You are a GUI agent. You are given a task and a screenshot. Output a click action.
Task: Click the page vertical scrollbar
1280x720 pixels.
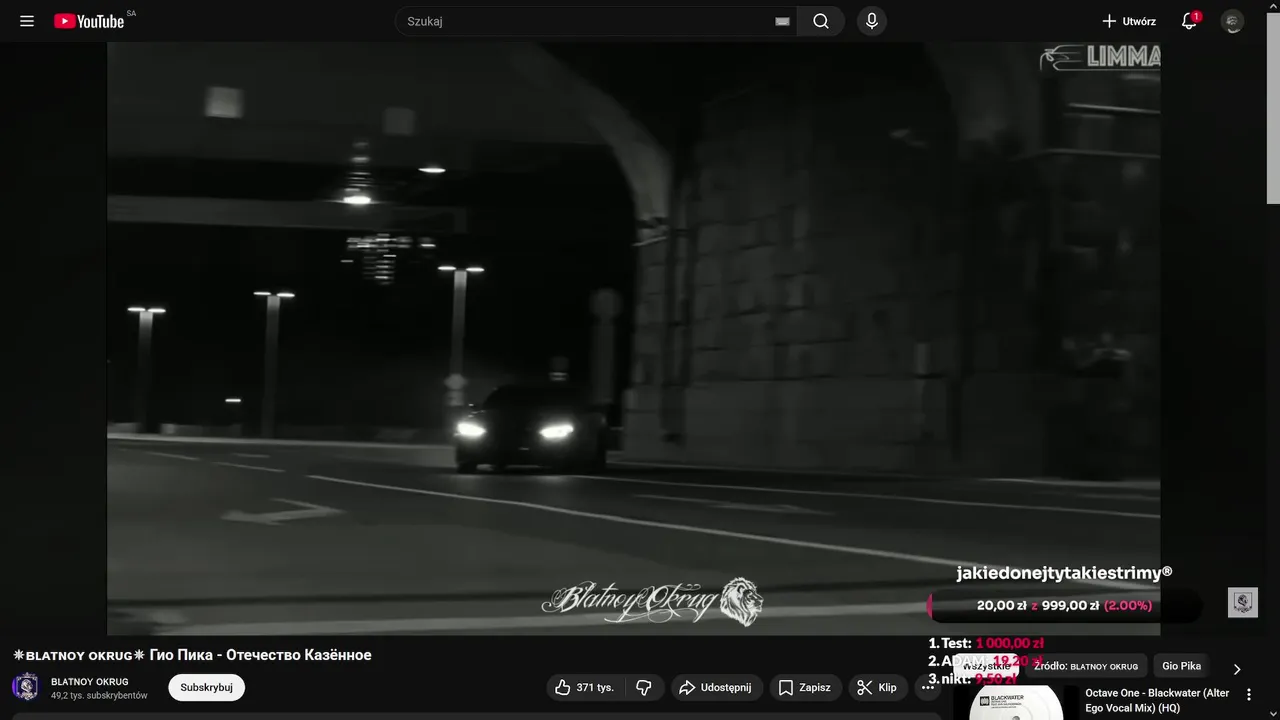click(x=1272, y=106)
